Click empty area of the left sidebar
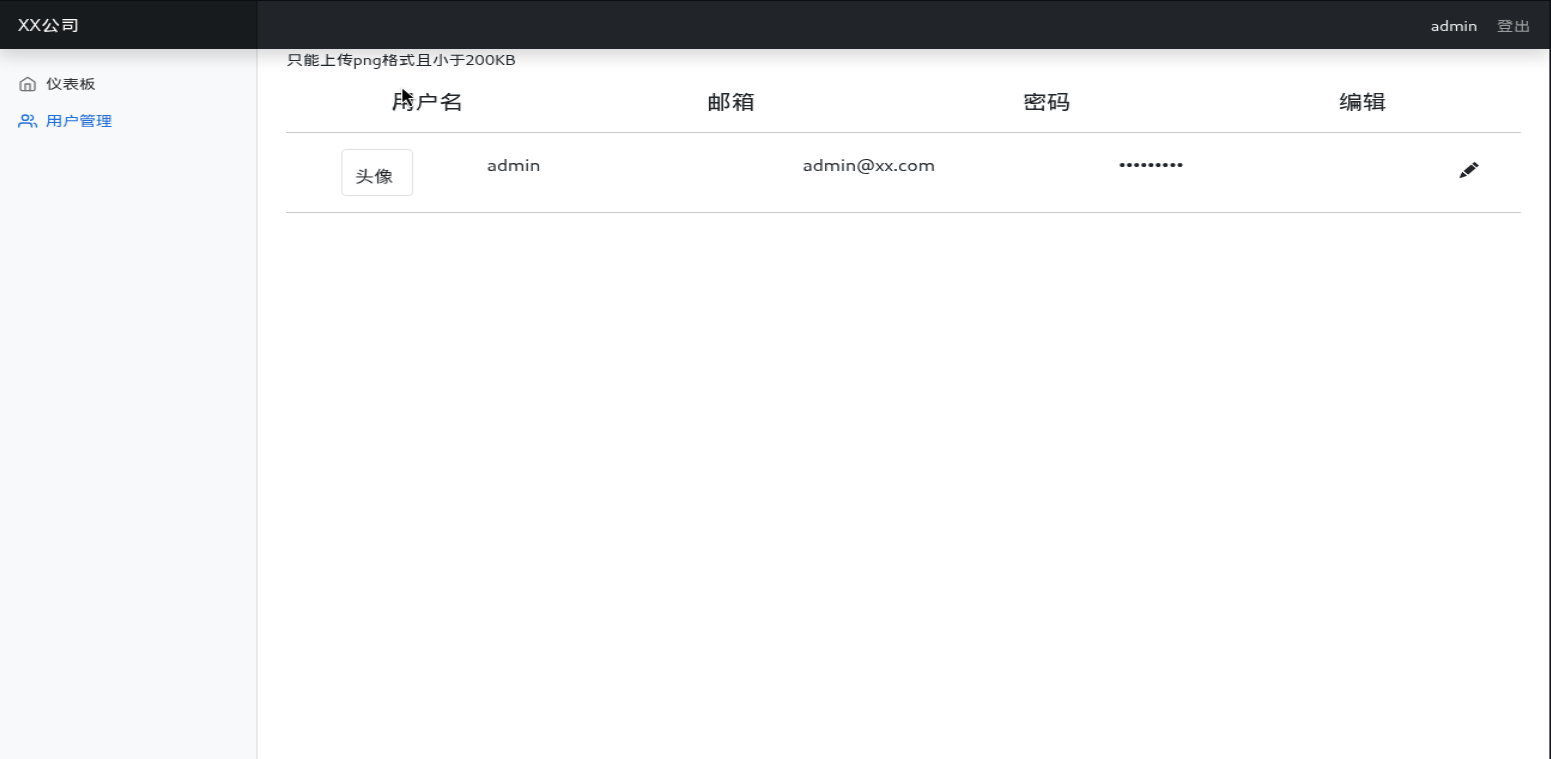The image size is (1551, 759). click(128, 450)
